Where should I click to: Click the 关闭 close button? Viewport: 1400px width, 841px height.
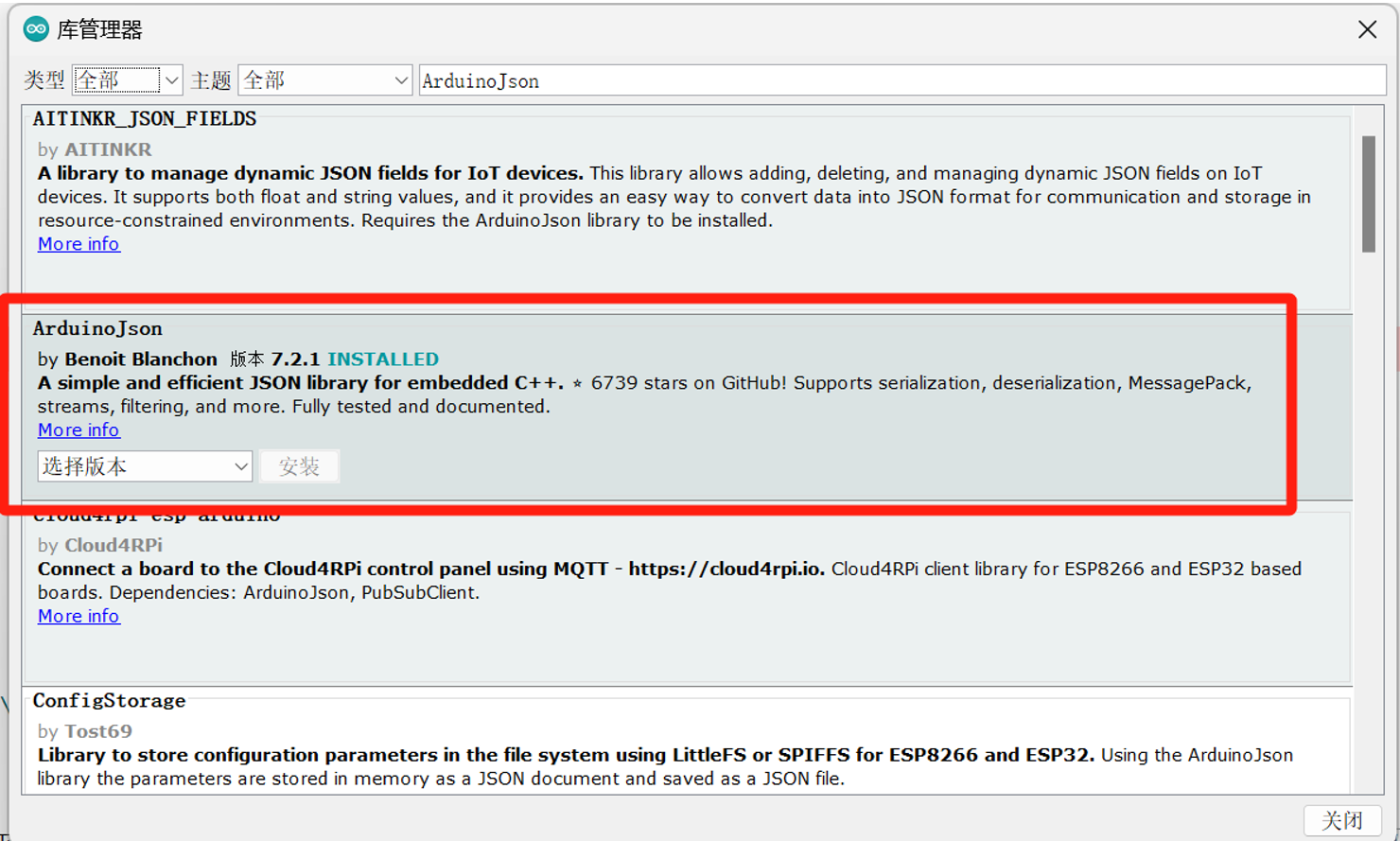(x=1342, y=820)
